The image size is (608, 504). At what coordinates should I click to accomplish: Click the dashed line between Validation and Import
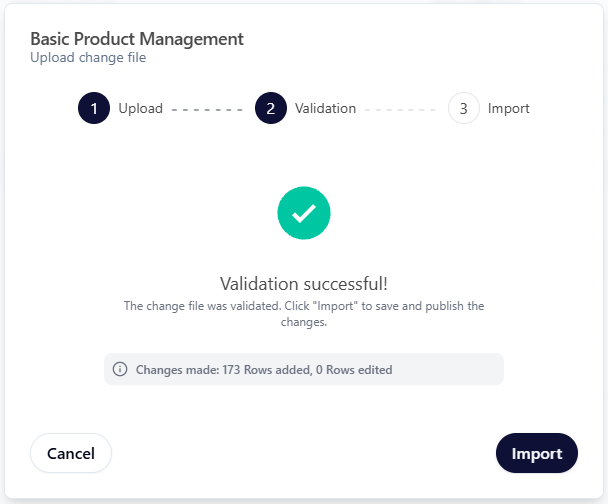point(401,108)
